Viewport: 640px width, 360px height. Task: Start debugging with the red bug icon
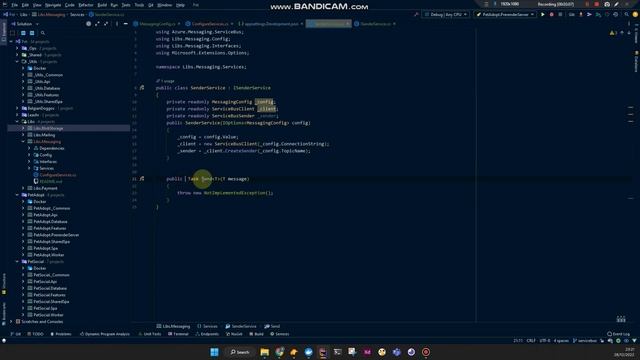coord(551,14)
